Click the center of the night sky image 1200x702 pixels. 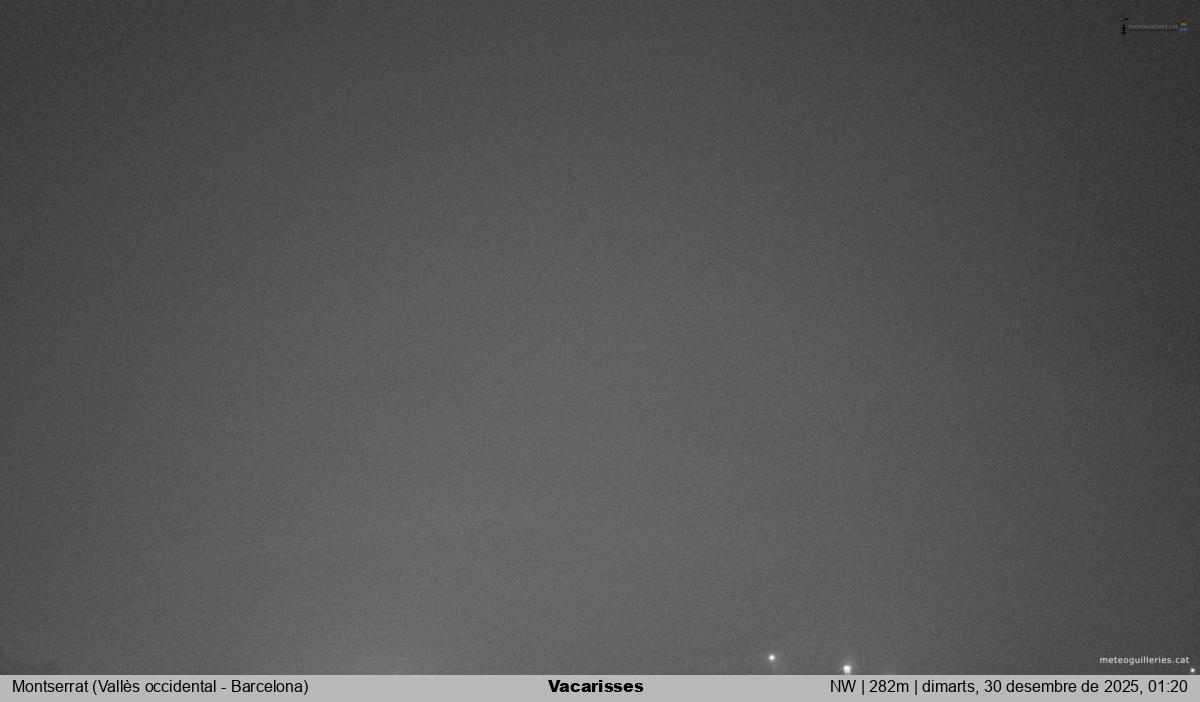600,337
